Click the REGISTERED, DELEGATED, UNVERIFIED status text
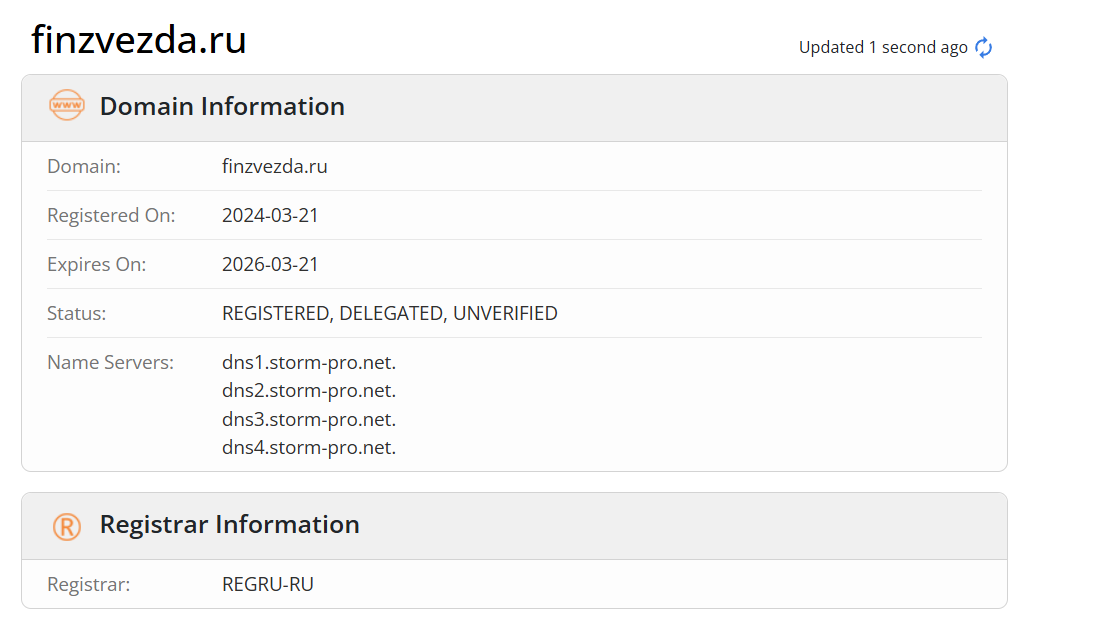Image resolution: width=1097 pixels, height=621 pixels. (x=390, y=313)
